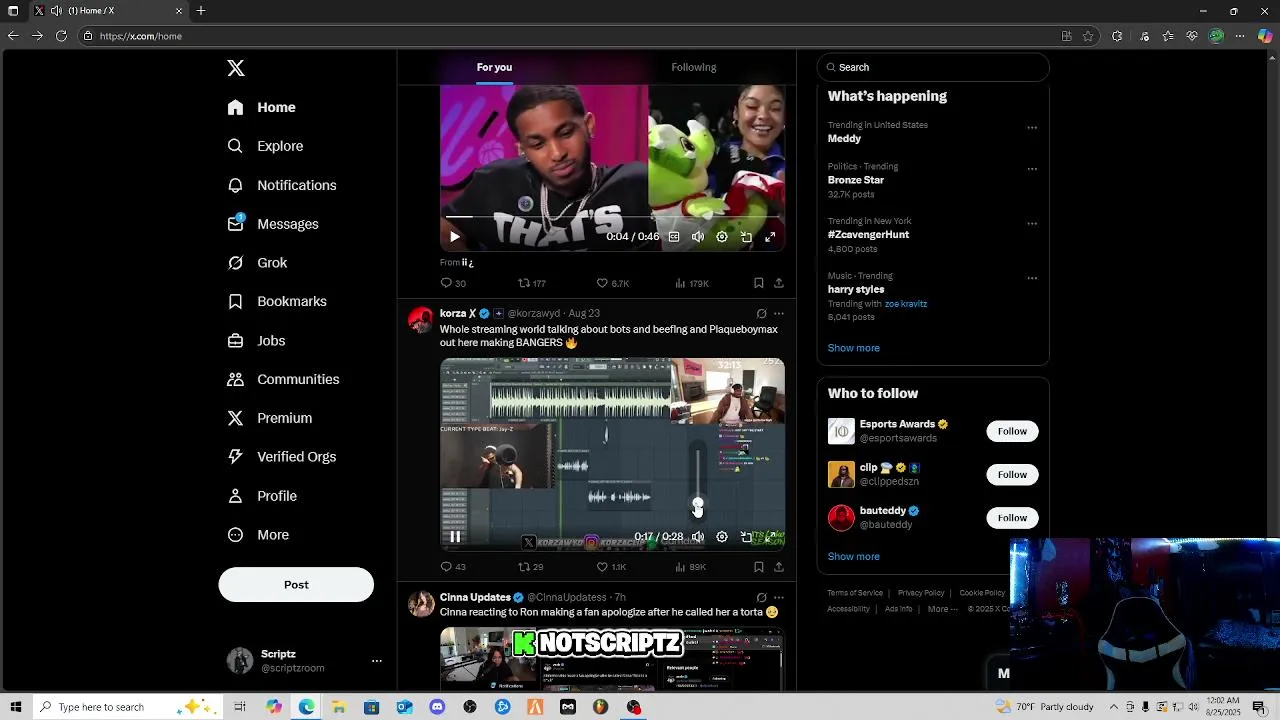Open Grok actions on korza X post
Screen dimensions: 1280x720
point(761,313)
